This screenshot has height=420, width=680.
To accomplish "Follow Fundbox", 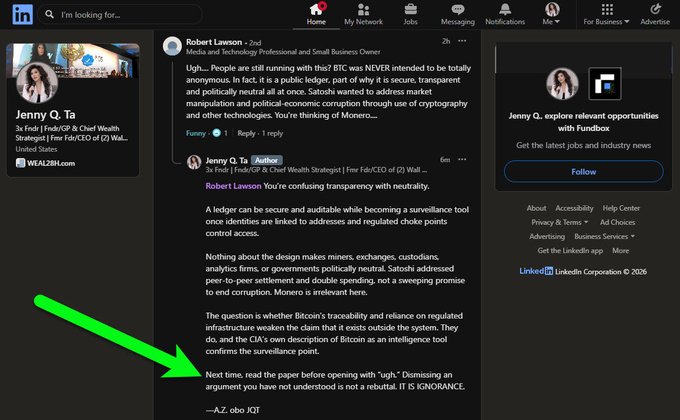I will [x=583, y=172].
